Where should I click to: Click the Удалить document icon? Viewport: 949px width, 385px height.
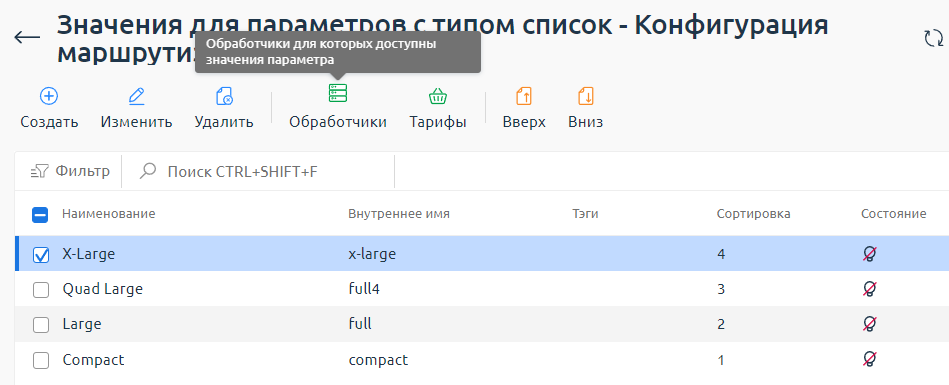pyautogui.click(x=224, y=96)
